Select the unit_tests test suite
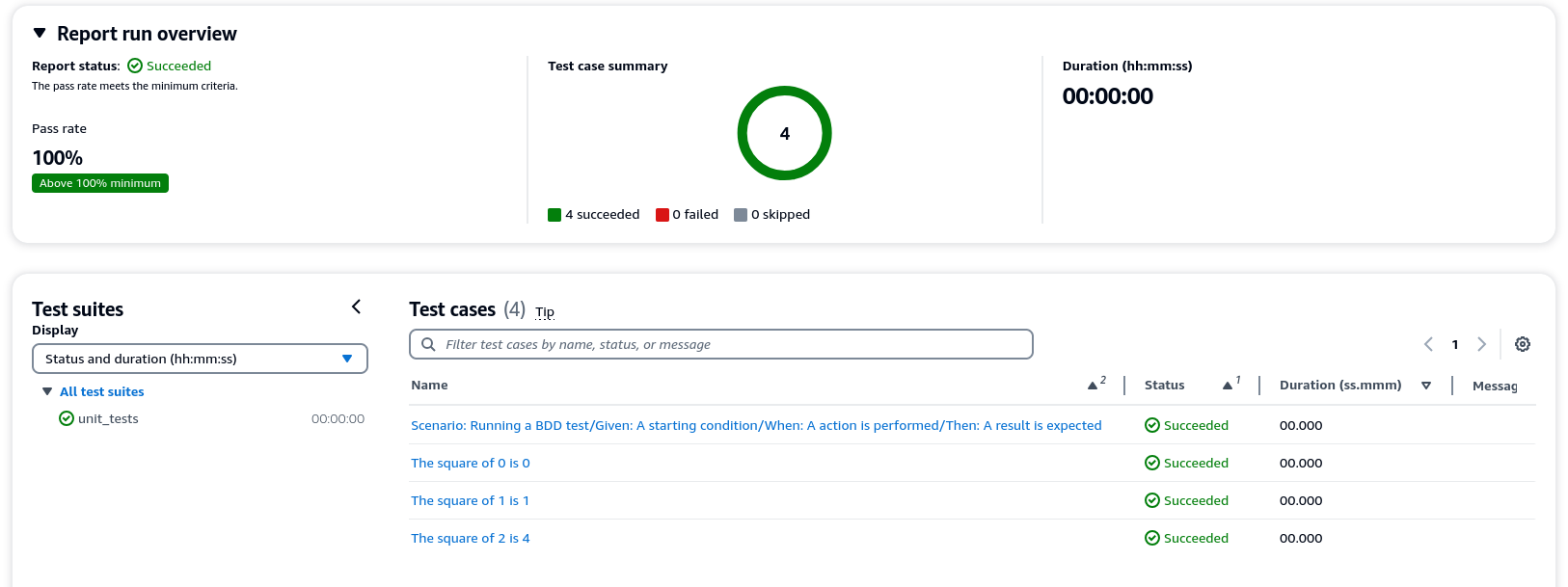 point(108,418)
